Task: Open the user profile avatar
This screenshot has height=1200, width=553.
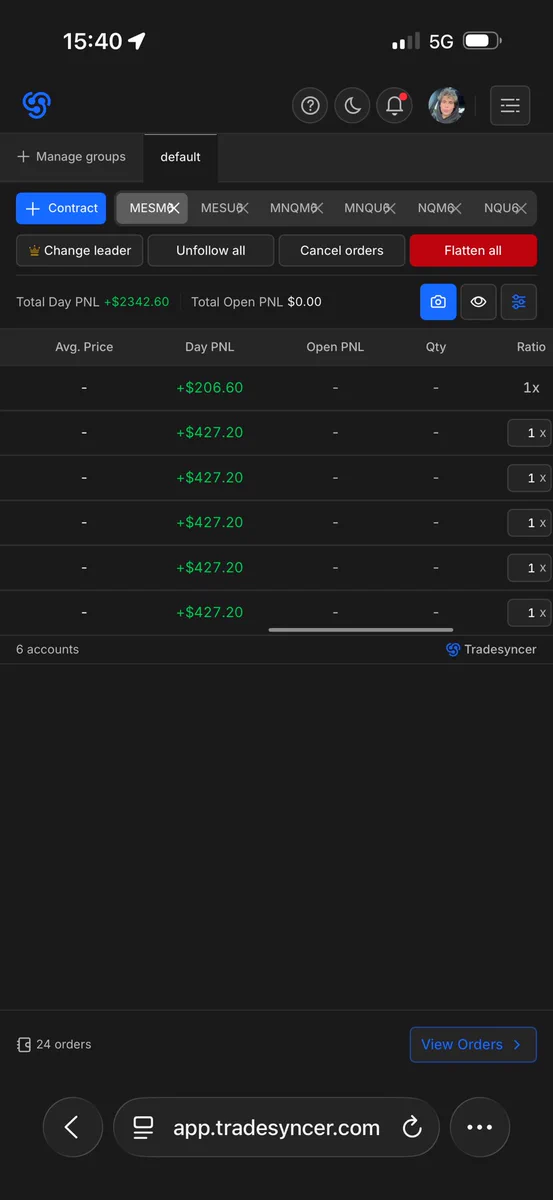Action: [x=446, y=105]
